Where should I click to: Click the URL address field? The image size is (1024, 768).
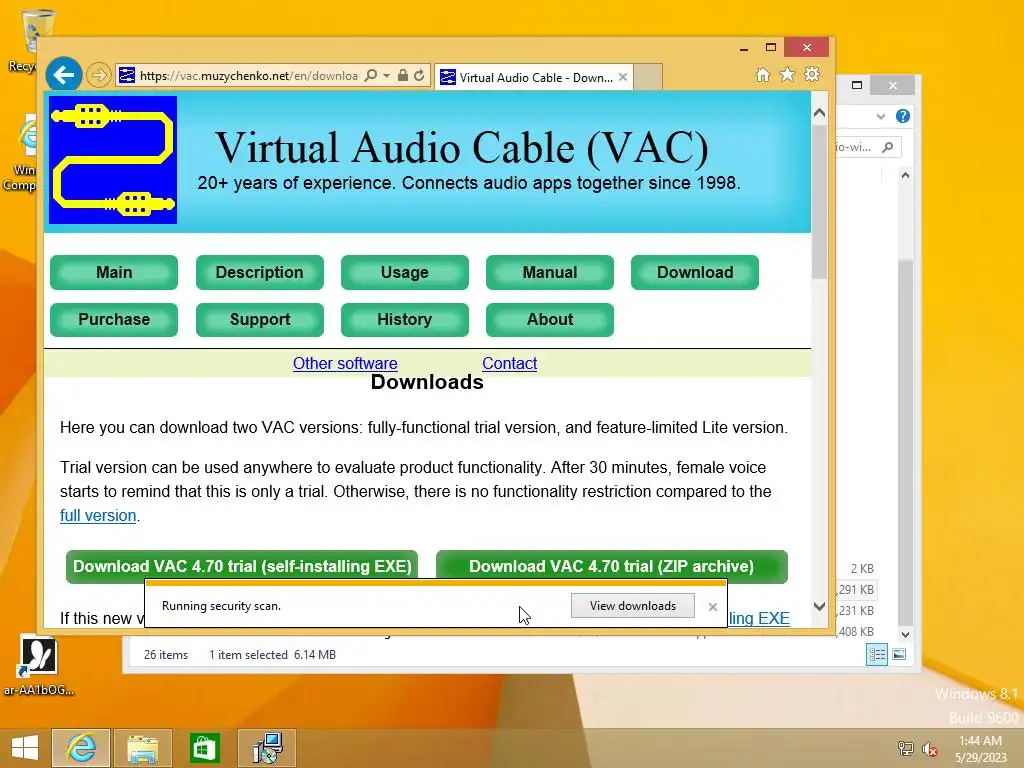click(x=248, y=76)
